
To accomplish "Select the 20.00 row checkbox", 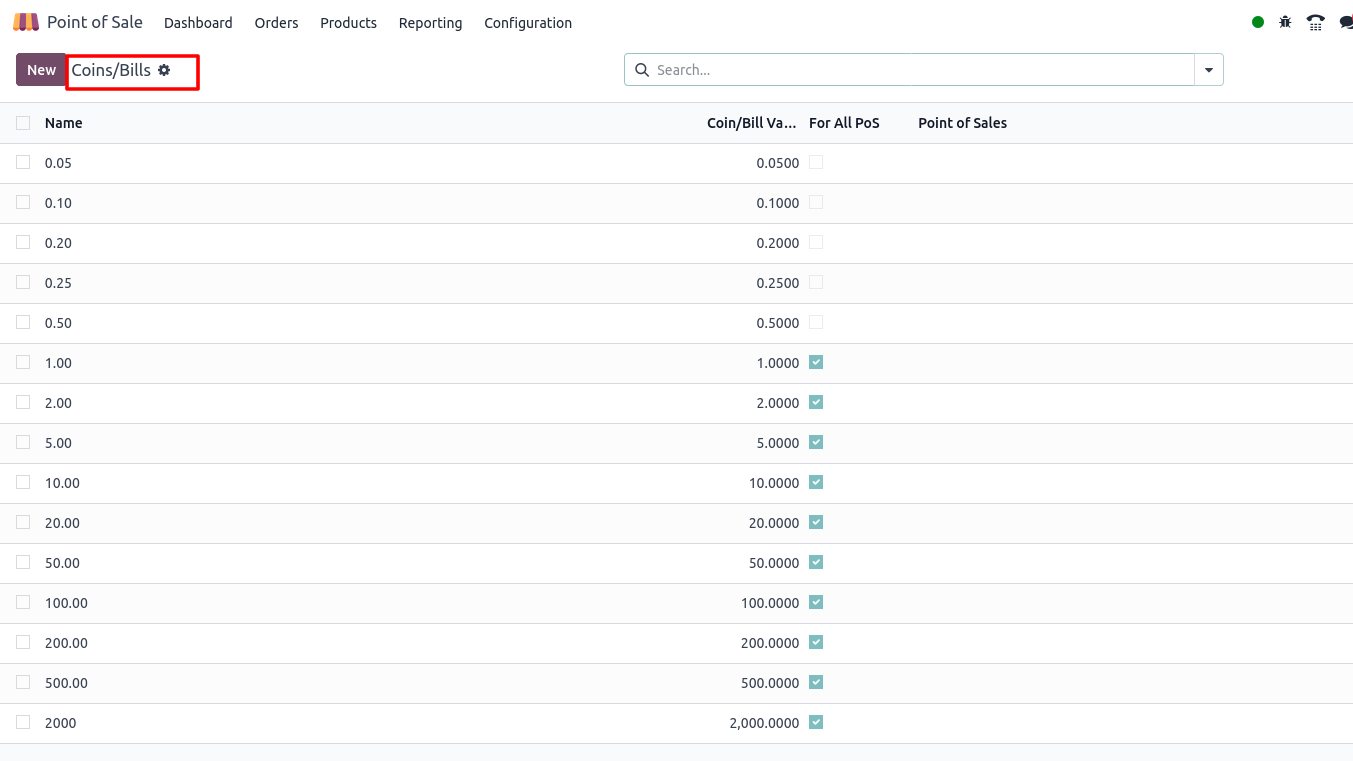I will pyautogui.click(x=23, y=522).
